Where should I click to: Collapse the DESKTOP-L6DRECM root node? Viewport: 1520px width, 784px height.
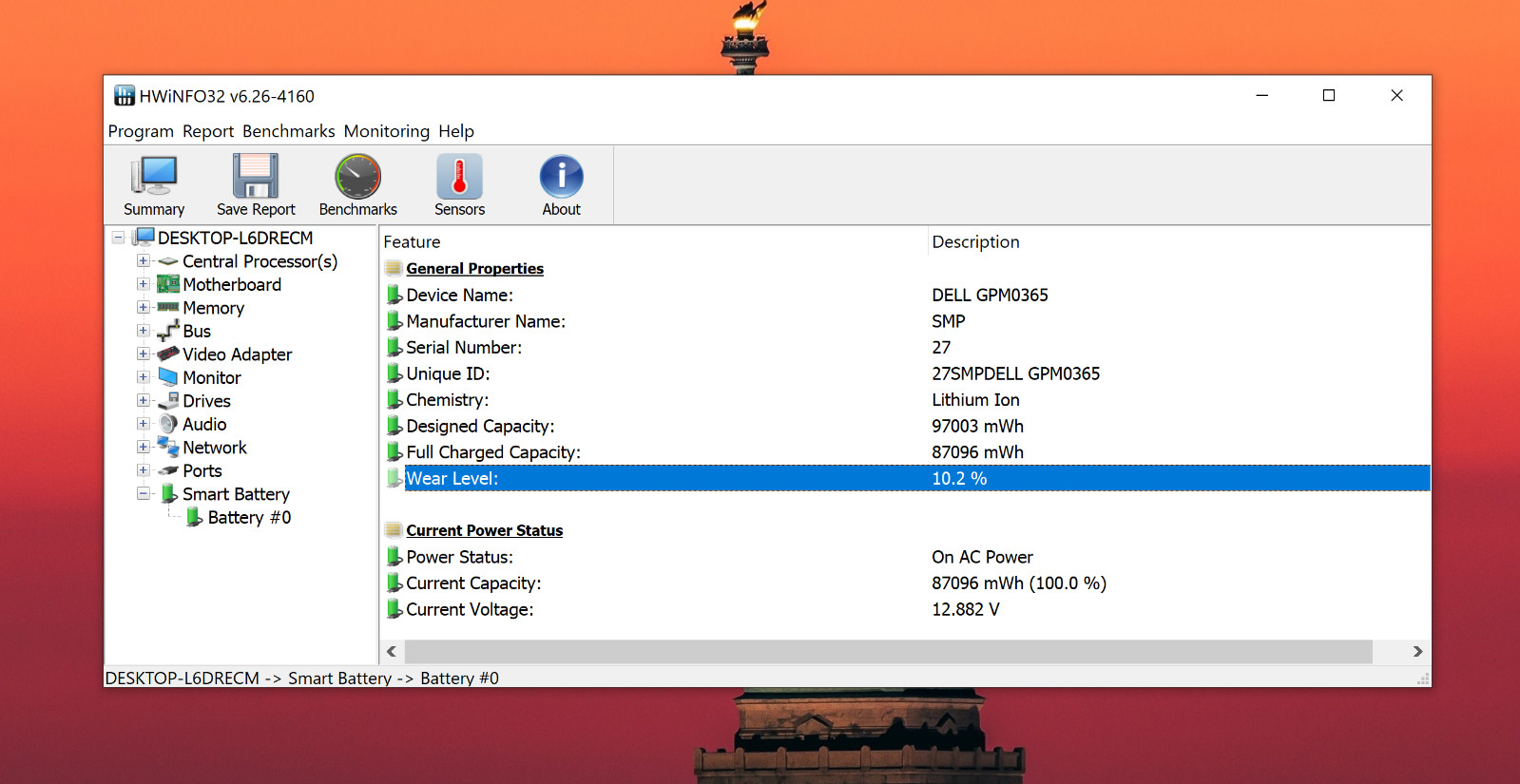tap(118, 238)
